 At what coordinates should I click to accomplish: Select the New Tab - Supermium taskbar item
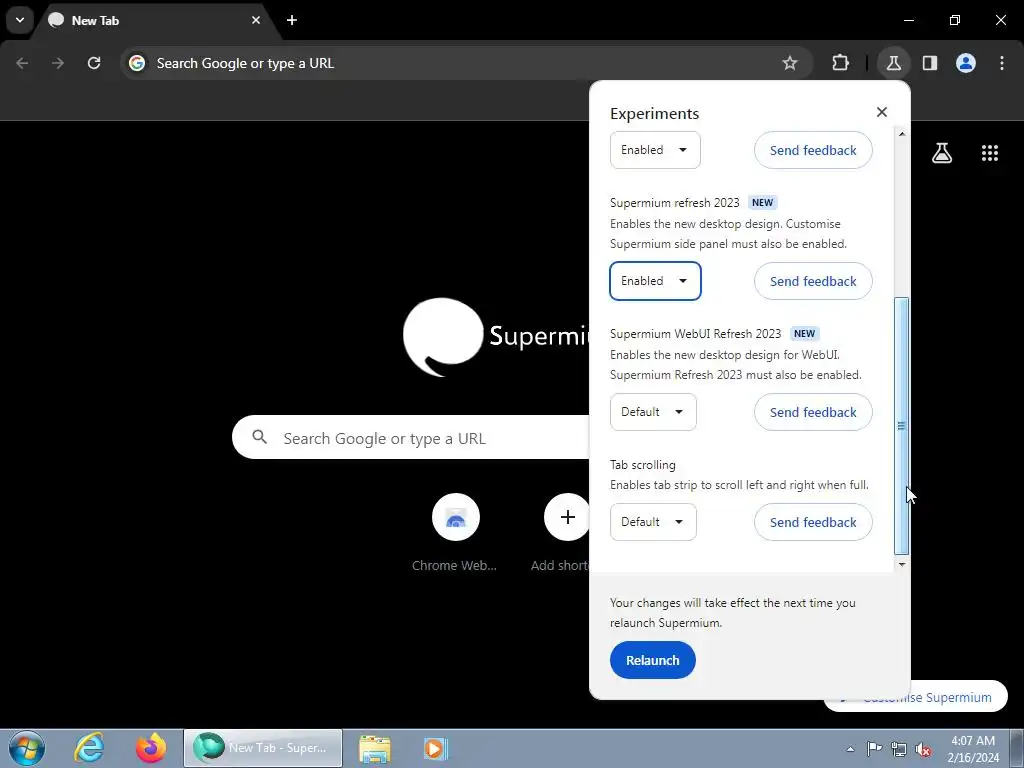point(263,748)
